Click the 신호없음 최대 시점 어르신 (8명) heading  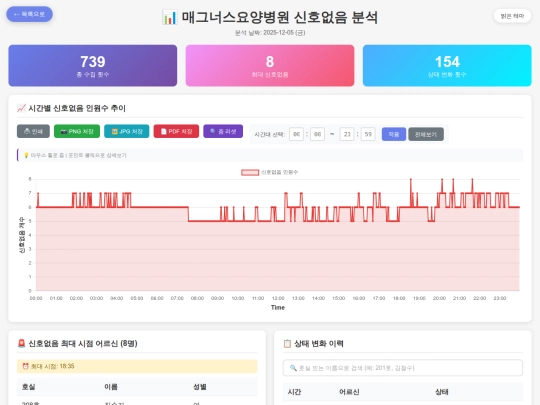(83, 343)
